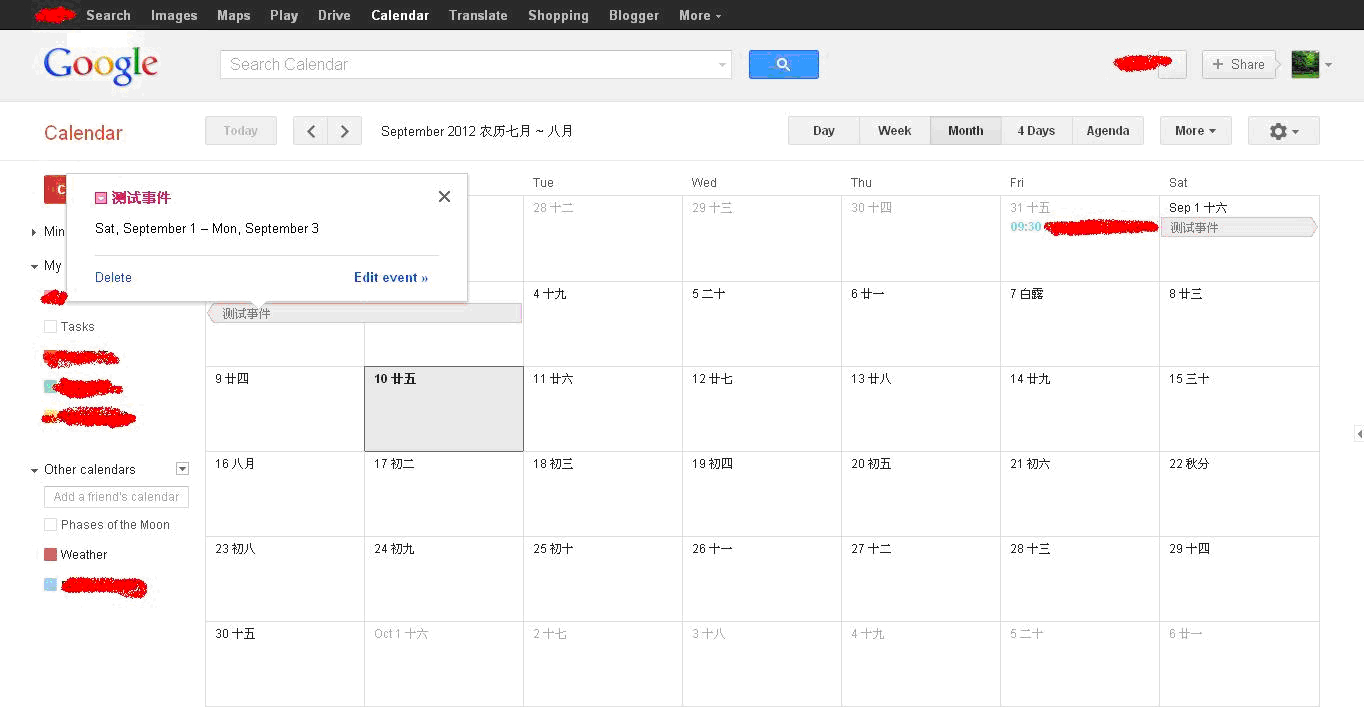The height and width of the screenshot is (707, 1364).
Task: Open the profile avatar menu
Action: (1311, 64)
